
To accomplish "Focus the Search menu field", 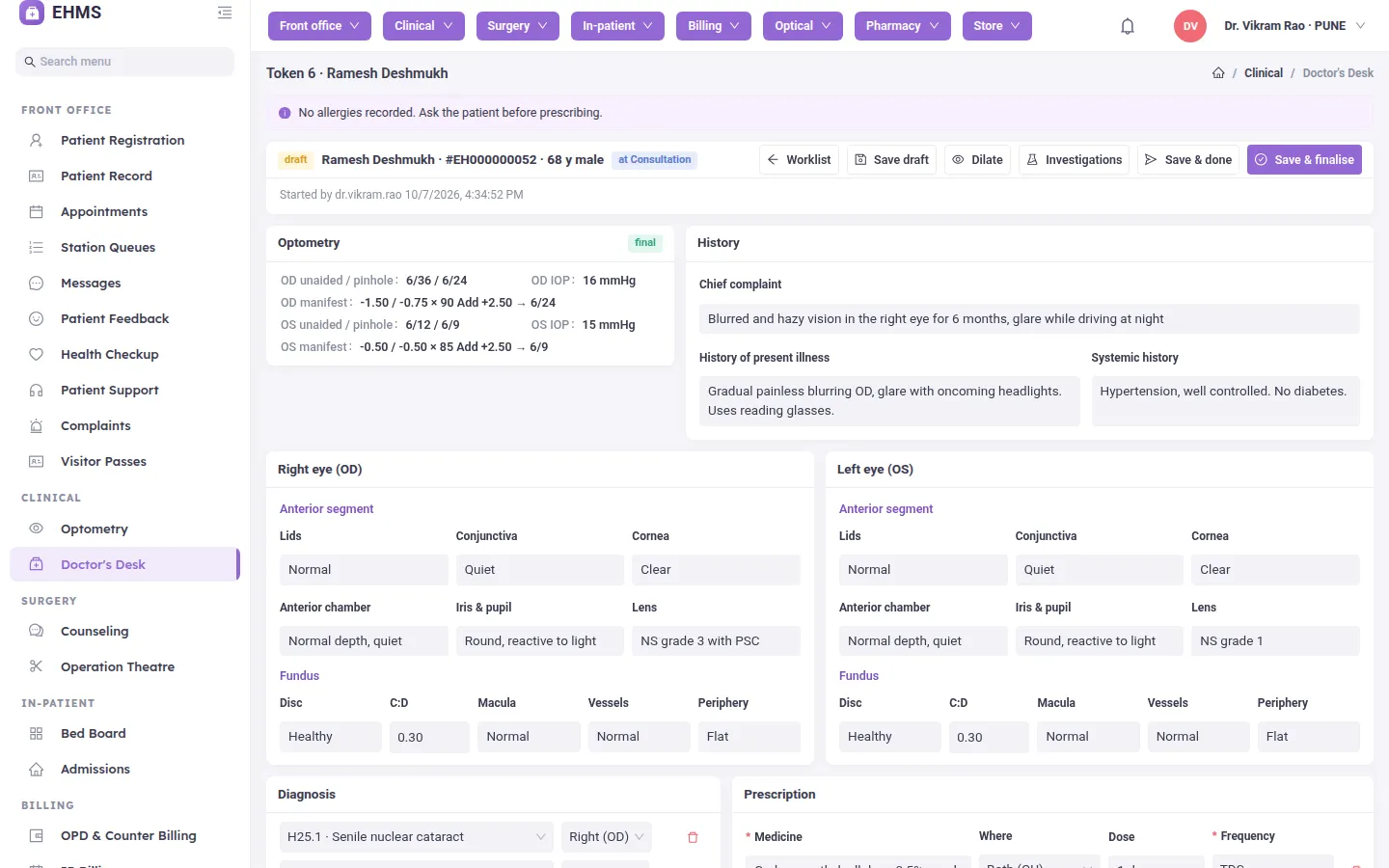I will pos(125,62).
